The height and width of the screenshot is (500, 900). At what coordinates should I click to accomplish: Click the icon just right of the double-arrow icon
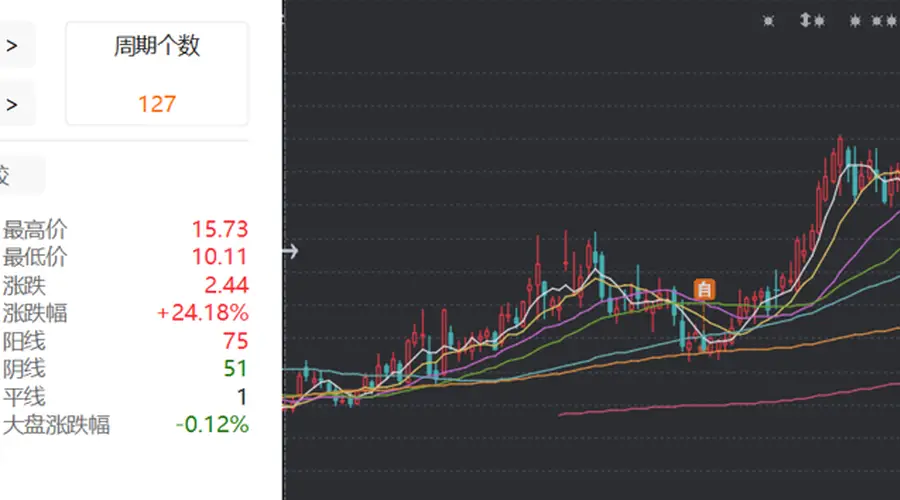click(819, 21)
